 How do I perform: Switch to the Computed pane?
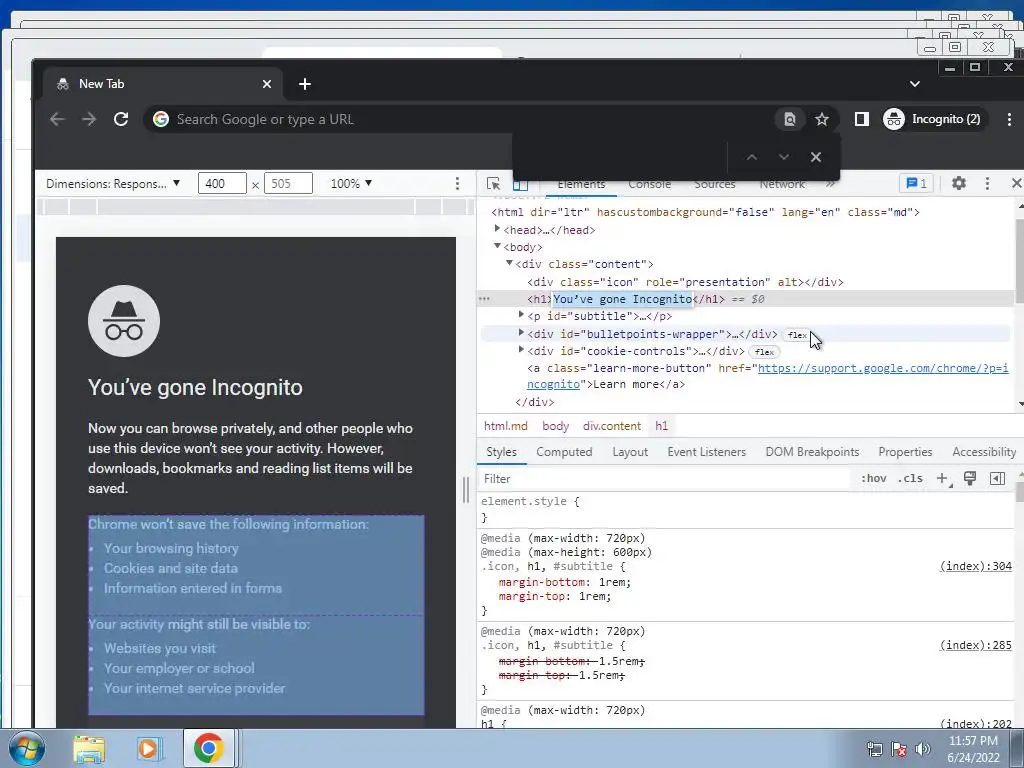(564, 452)
